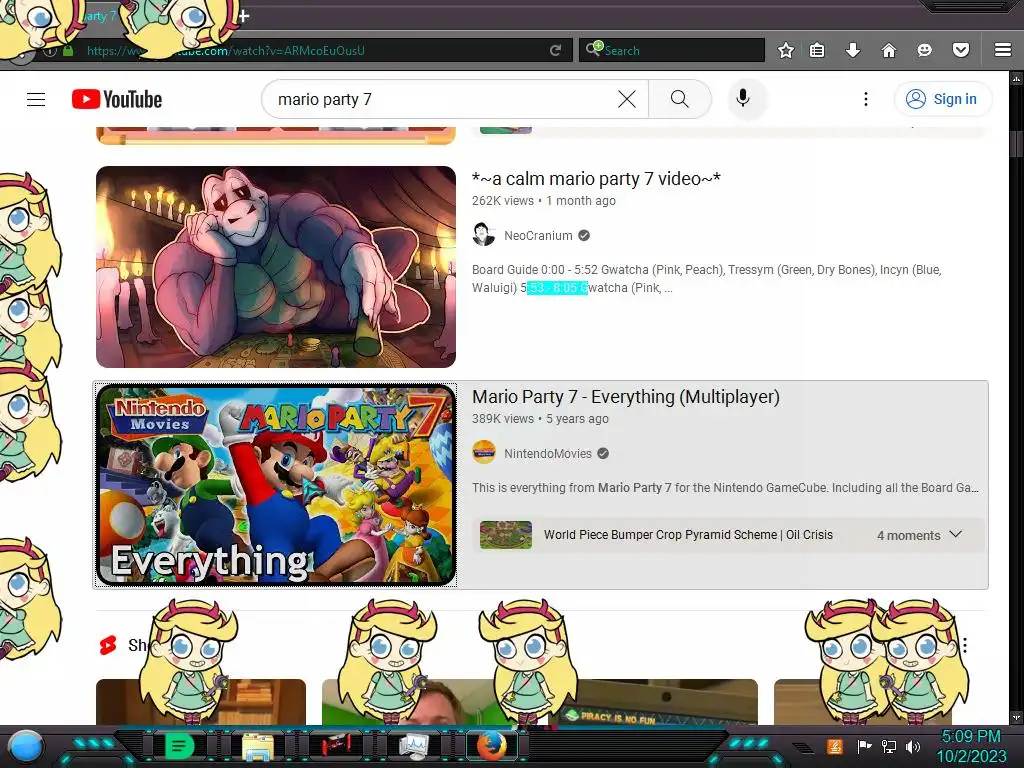Click the Shorts logo icon
This screenshot has height=768, width=1024.
pos(108,645)
